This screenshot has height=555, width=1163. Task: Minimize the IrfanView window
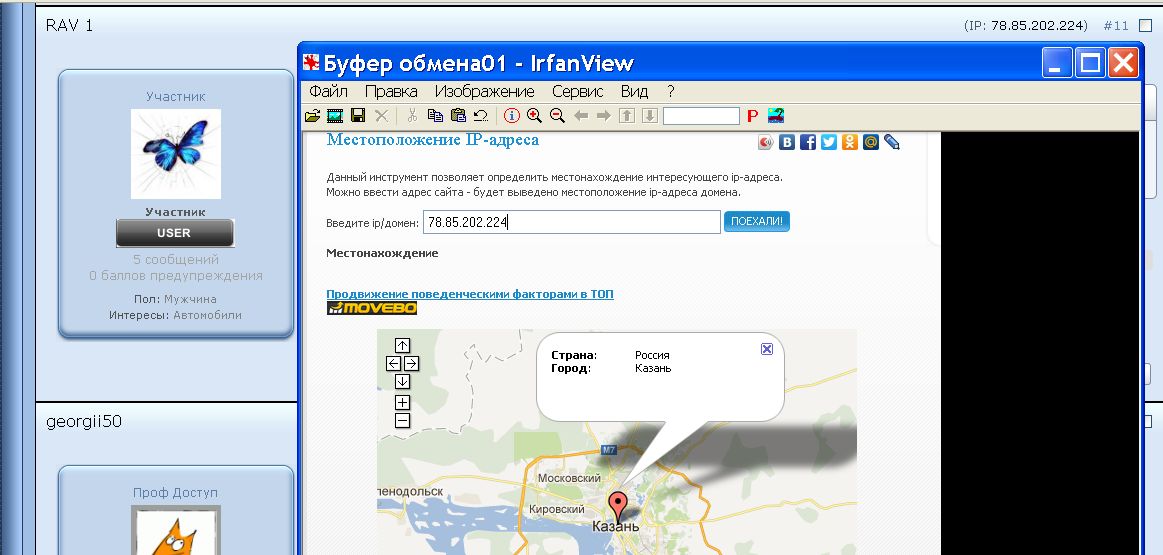(x=1057, y=63)
